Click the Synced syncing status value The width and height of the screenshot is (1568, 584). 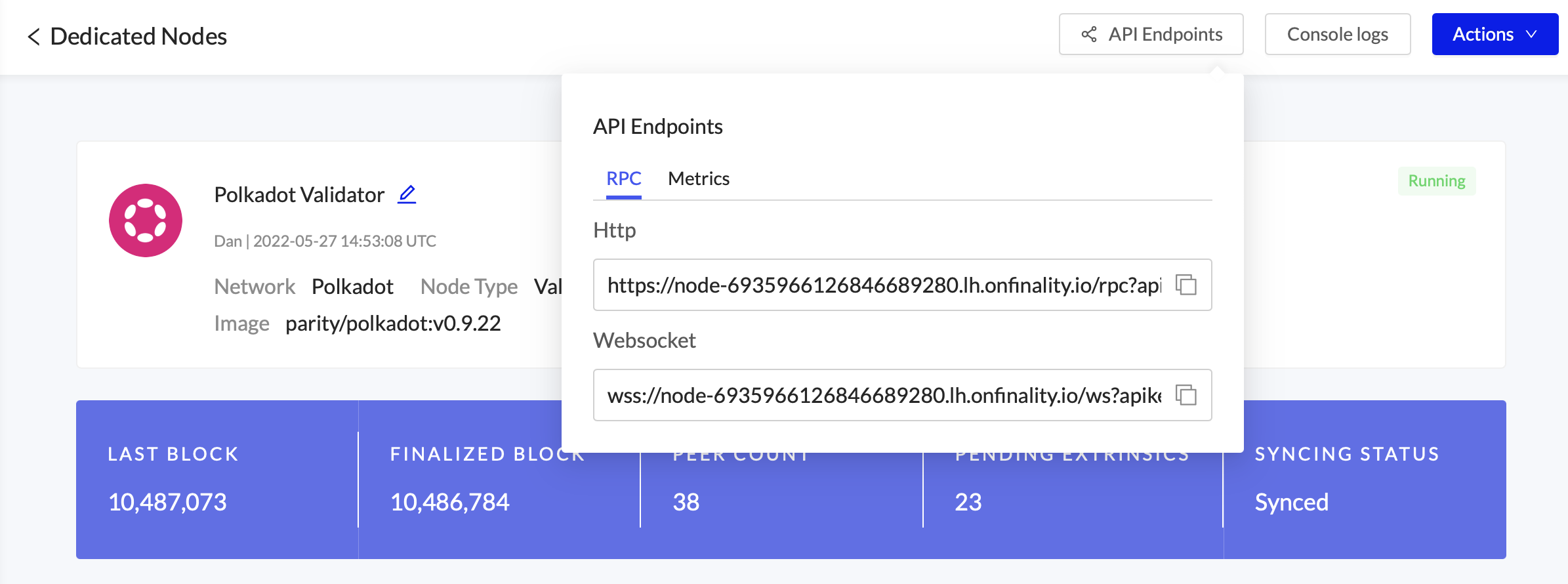point(1291,502)
